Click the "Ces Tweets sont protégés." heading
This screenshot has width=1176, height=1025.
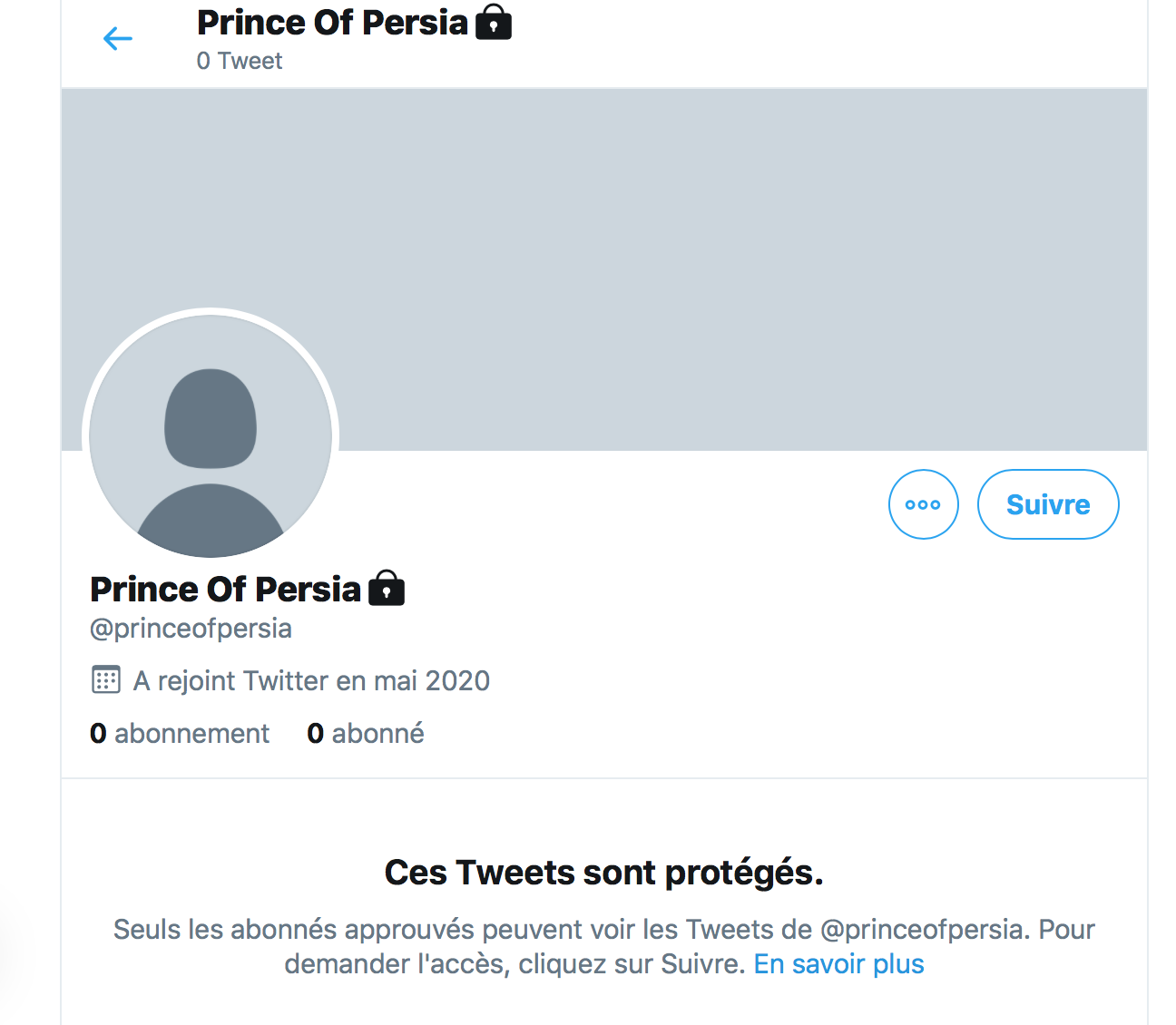[x=603, y=873]
